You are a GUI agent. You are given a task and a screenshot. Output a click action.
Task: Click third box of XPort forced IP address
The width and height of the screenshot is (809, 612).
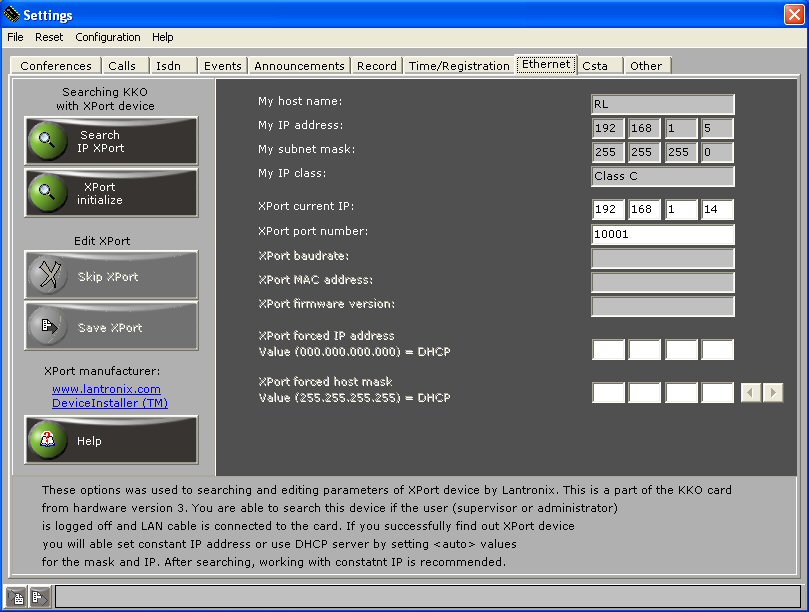click(681, 350)
